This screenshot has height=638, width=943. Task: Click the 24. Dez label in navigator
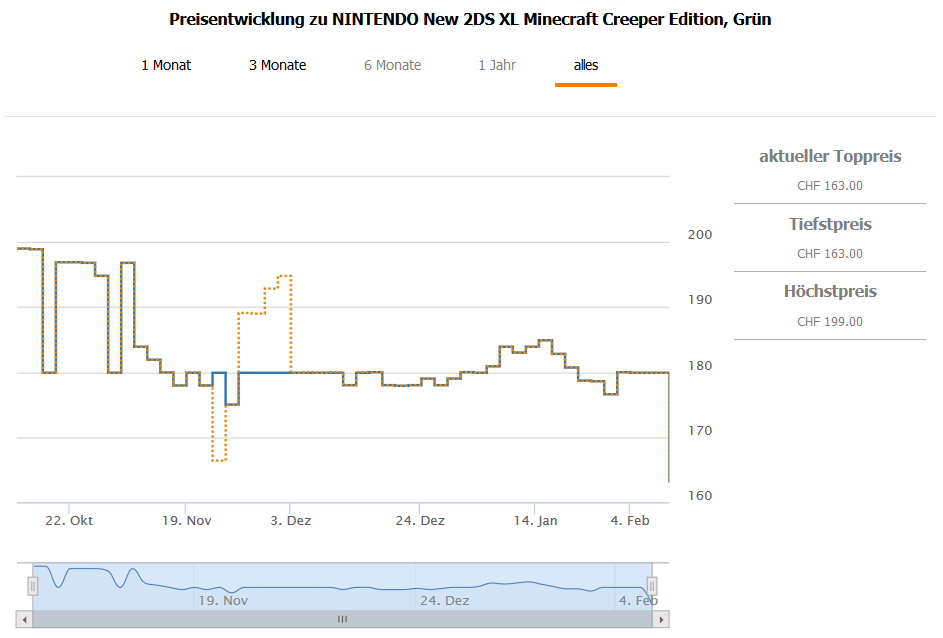pyautogui.click(x=444, y=600)
